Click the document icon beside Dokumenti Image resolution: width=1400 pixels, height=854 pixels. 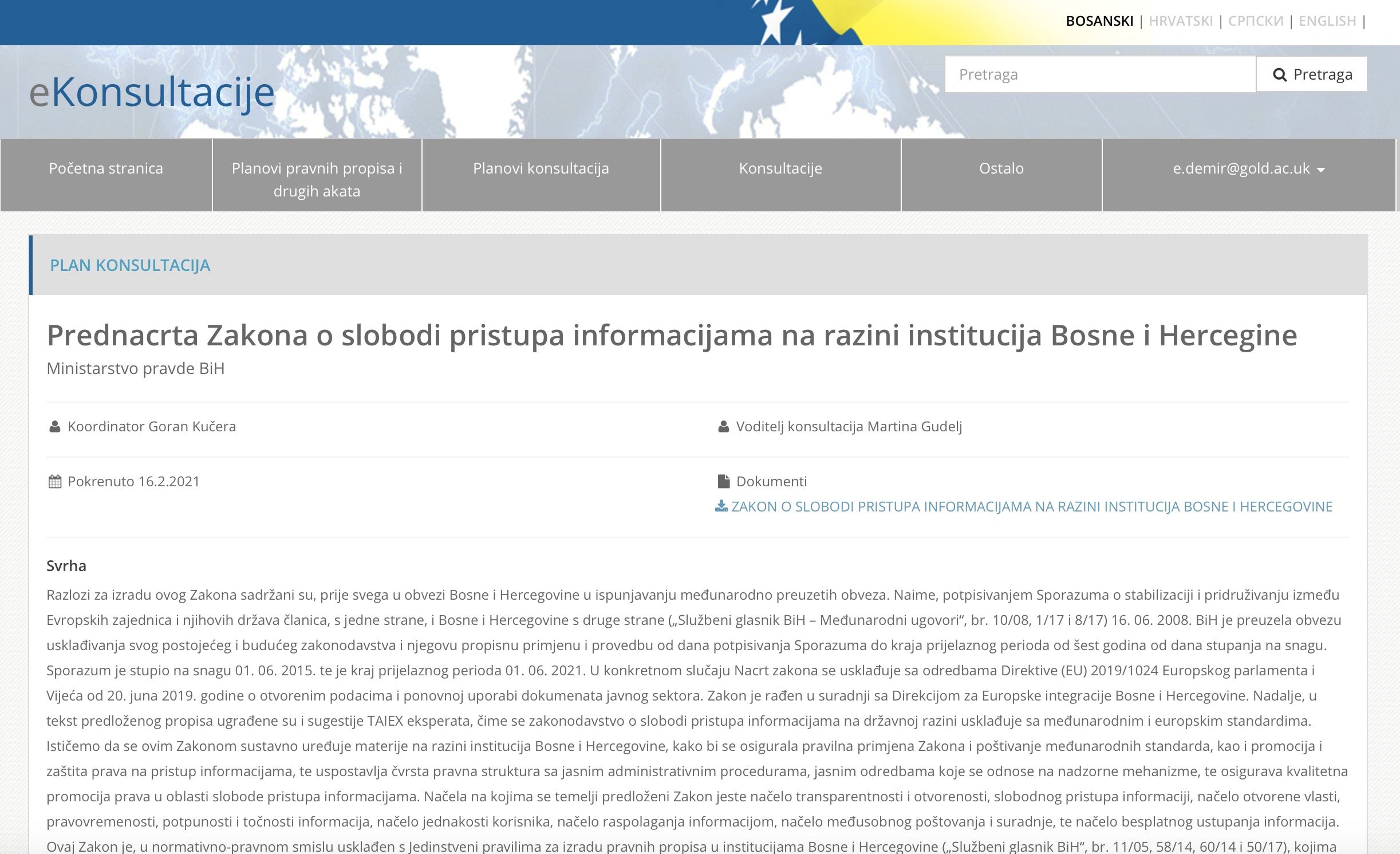point(724,481)
